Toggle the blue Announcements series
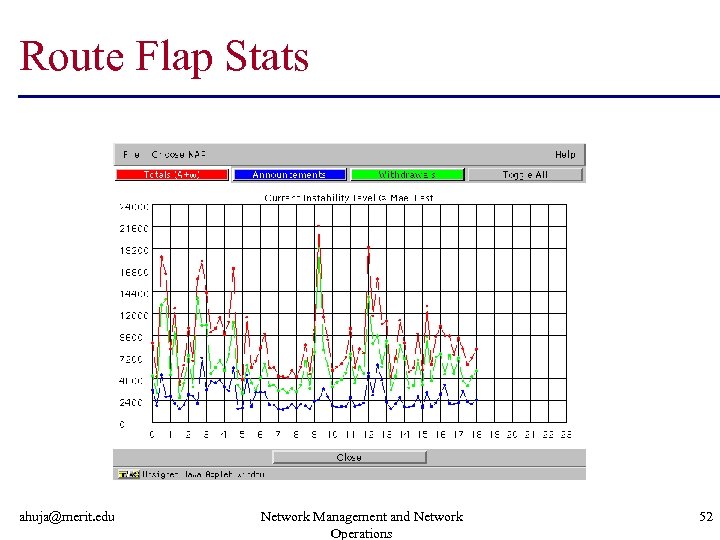 290,175
